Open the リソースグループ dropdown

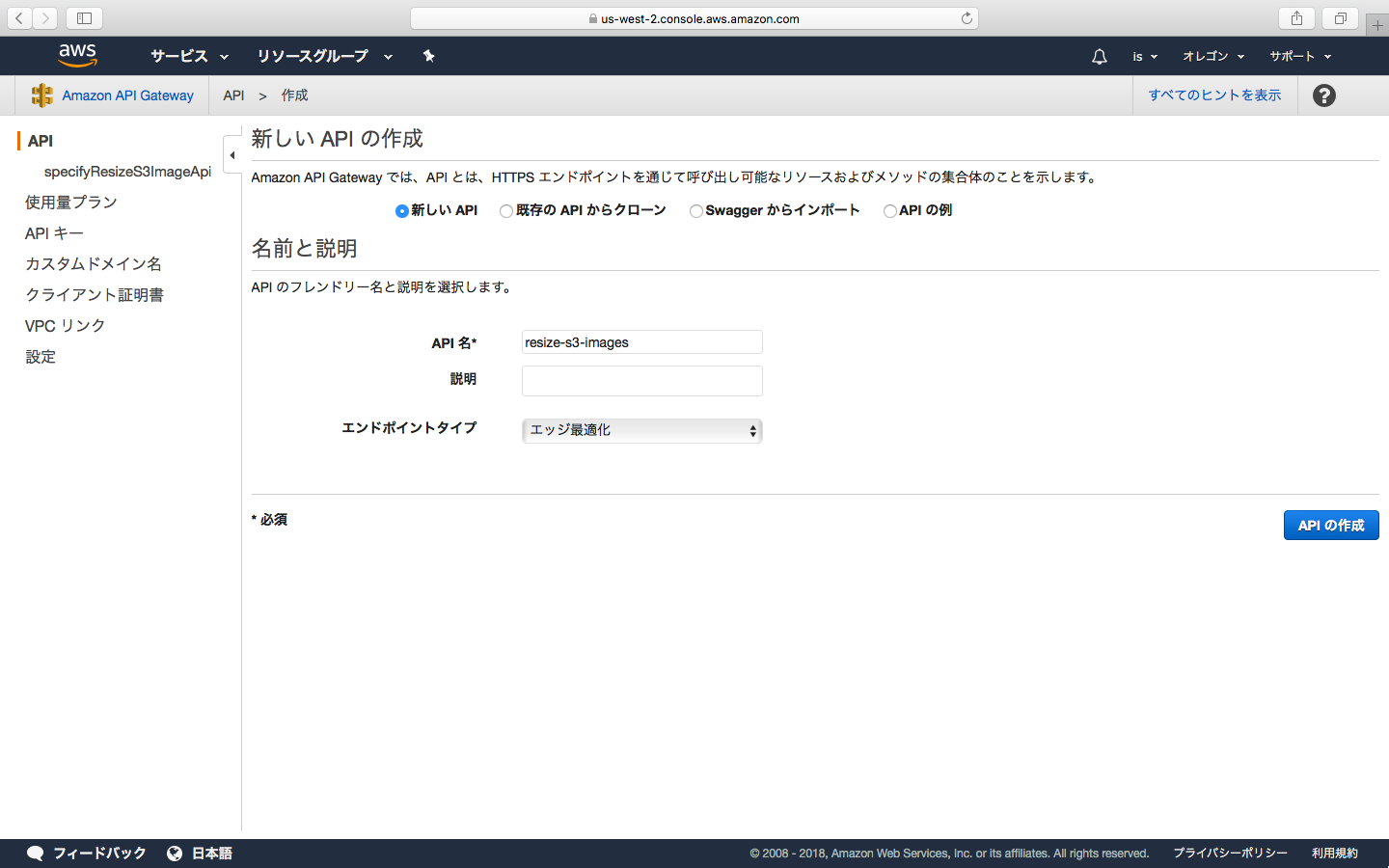[x=324, y=56]
